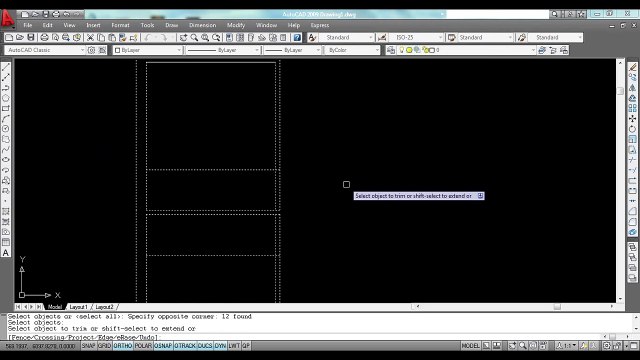Screen dimensions: 640x360
Task: Open the ByLayer lineweight dropdown
Action: 292,50
